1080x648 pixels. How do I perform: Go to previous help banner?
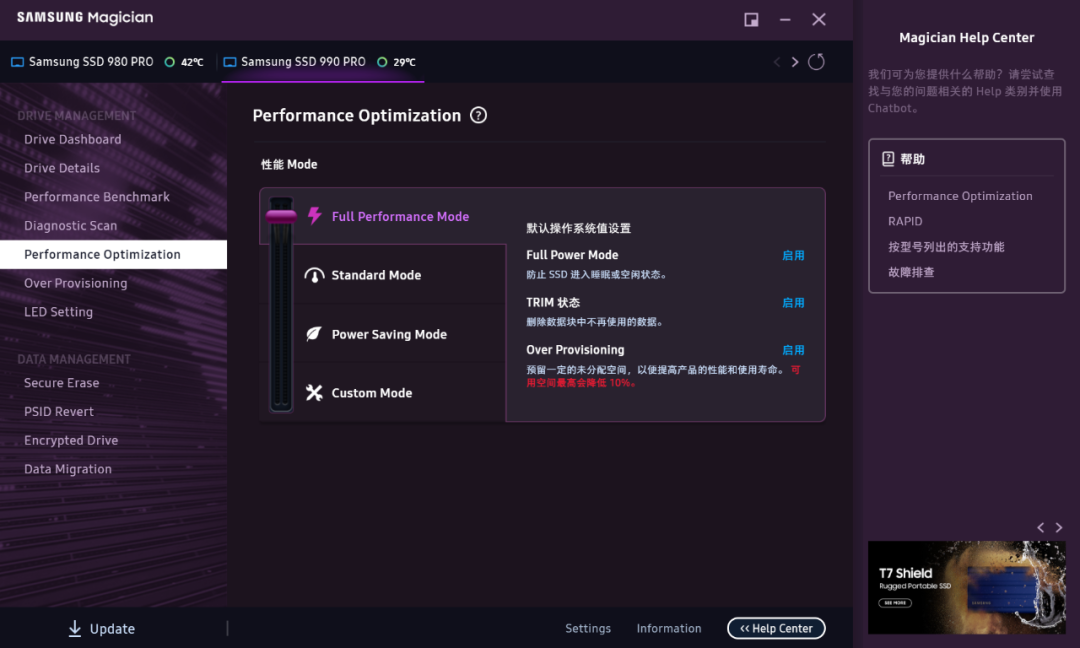pos(1041,527)
